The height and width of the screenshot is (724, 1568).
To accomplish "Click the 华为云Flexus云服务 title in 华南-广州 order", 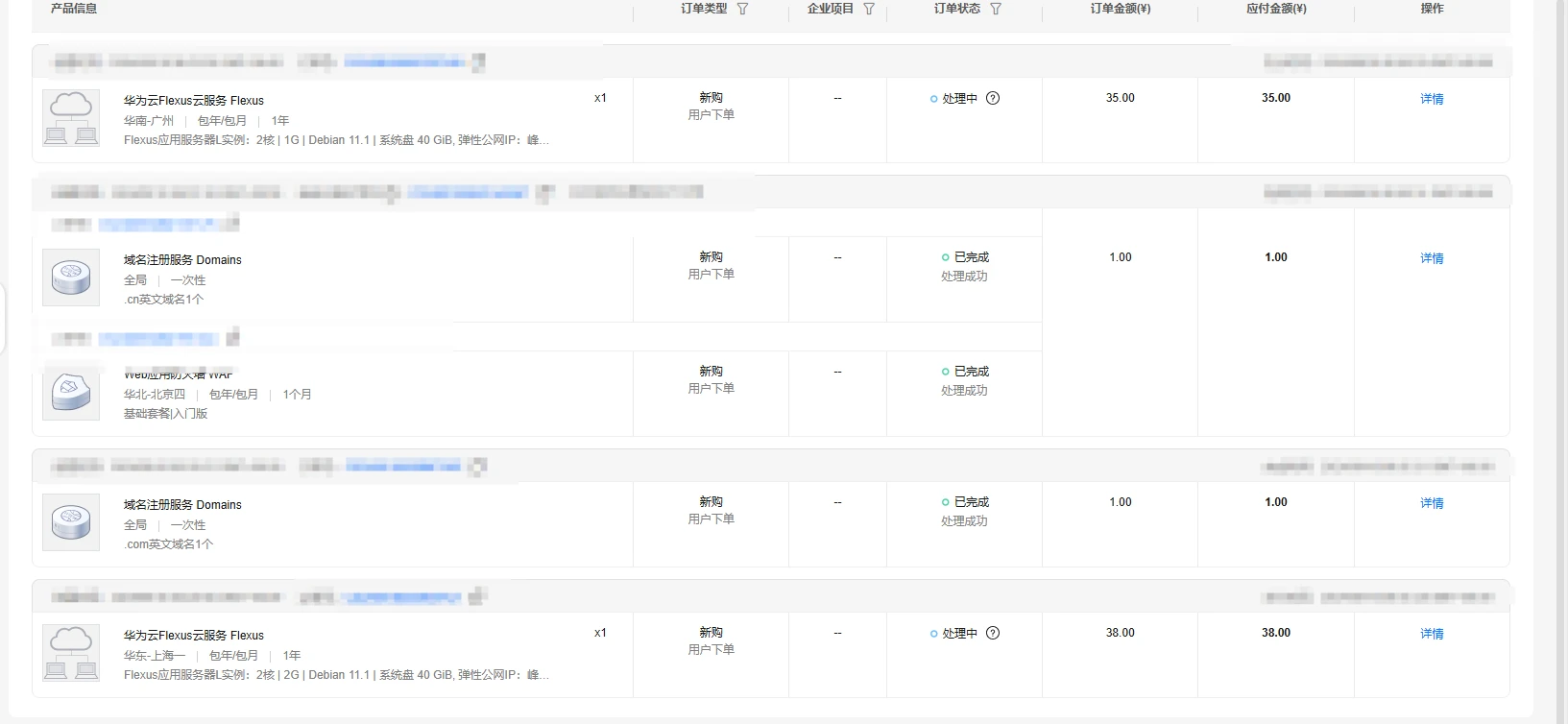I will pyautogui.click(x=193, y=101).
